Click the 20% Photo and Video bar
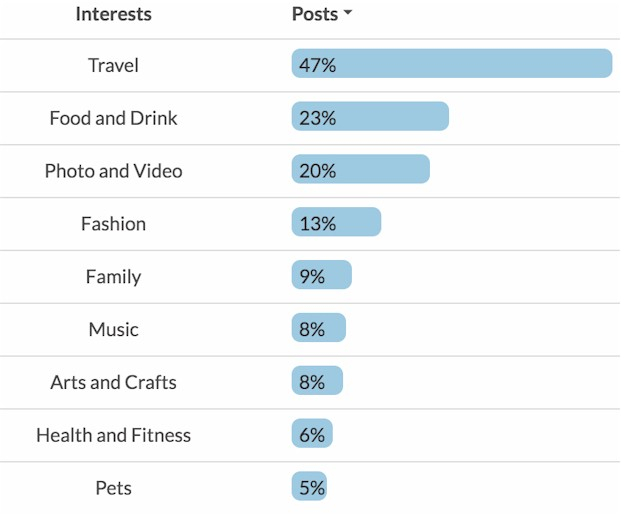 point(360,170)
